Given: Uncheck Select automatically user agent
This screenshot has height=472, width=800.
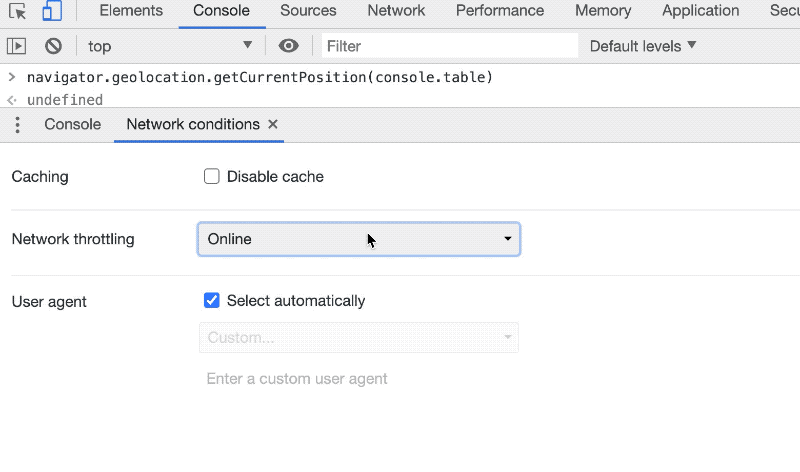Looking at the screenshot, I should [212, 301].
